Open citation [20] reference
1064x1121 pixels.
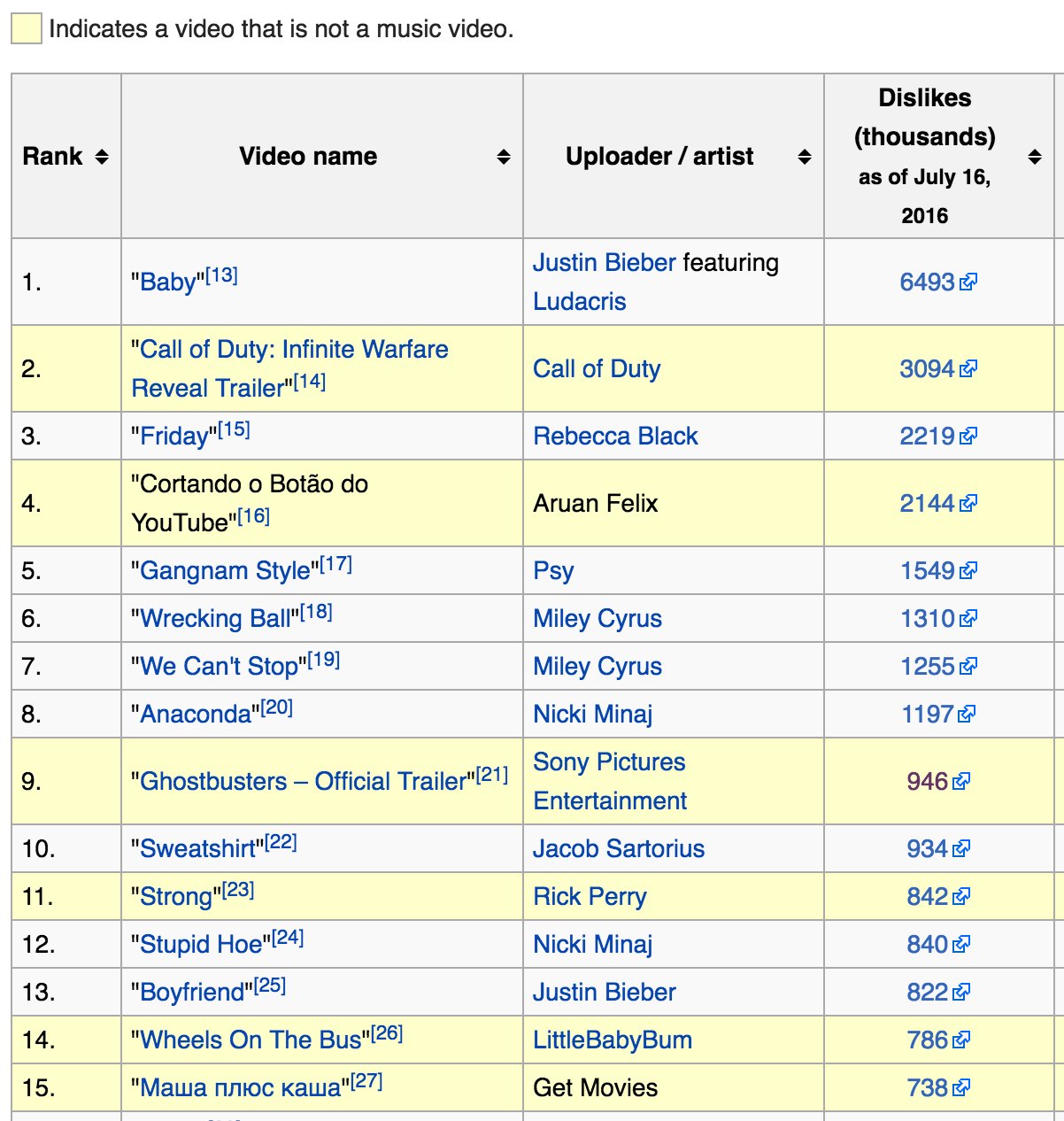[277, 707]
